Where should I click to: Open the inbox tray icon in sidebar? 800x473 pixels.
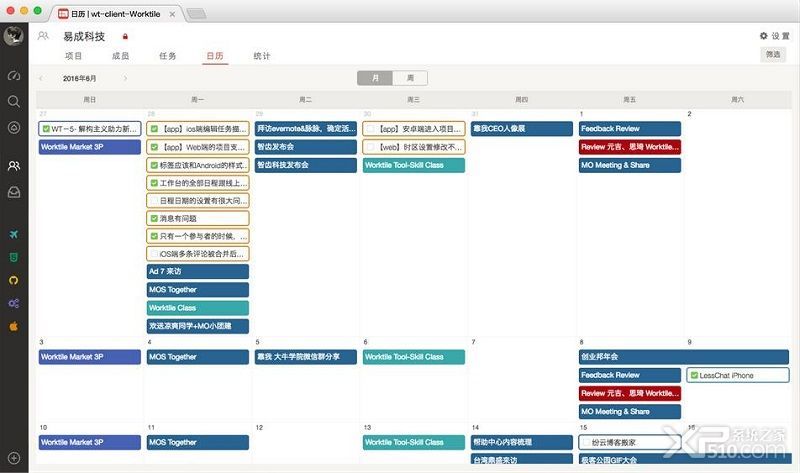[x=14, y=192]
